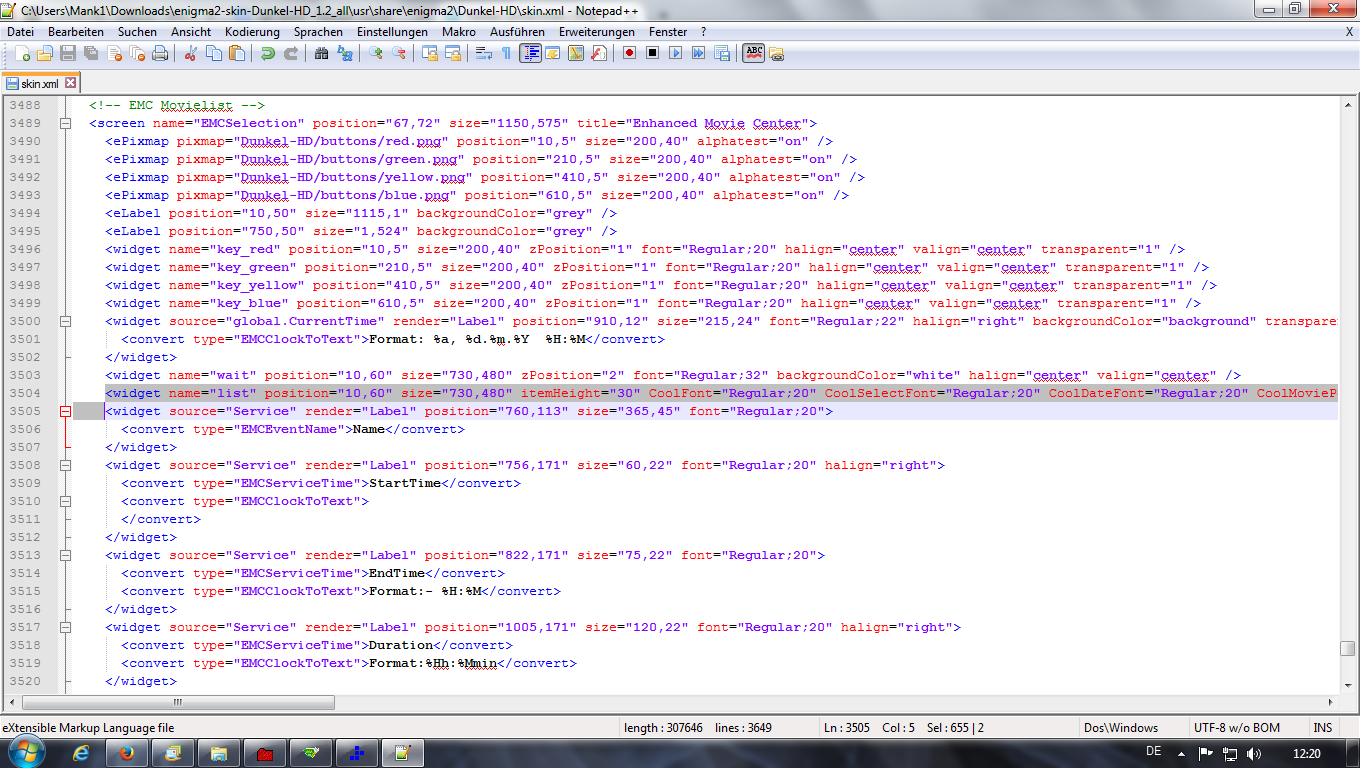Save the current recorded macro icon

721,53
